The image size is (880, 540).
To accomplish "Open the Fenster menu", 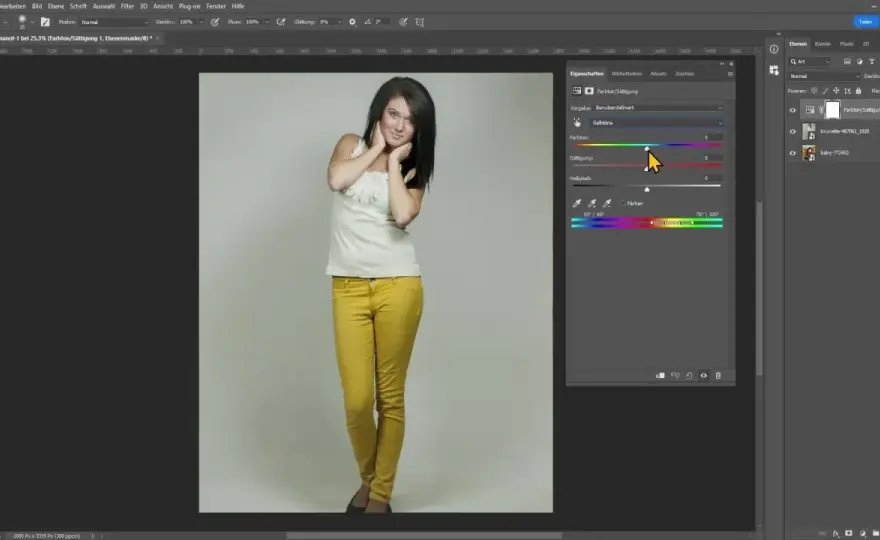I will pyautogui.click(x=216, y=6).
